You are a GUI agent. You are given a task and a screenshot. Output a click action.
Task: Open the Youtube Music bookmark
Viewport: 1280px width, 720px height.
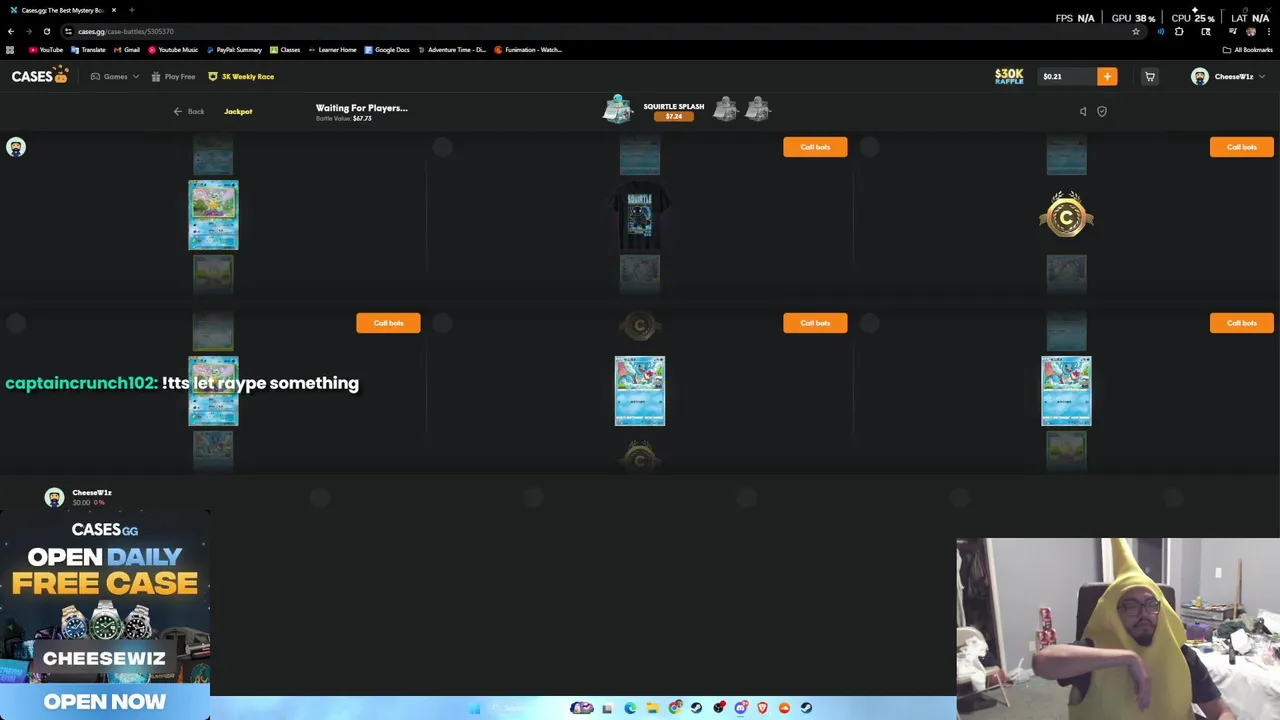point(173,50)
